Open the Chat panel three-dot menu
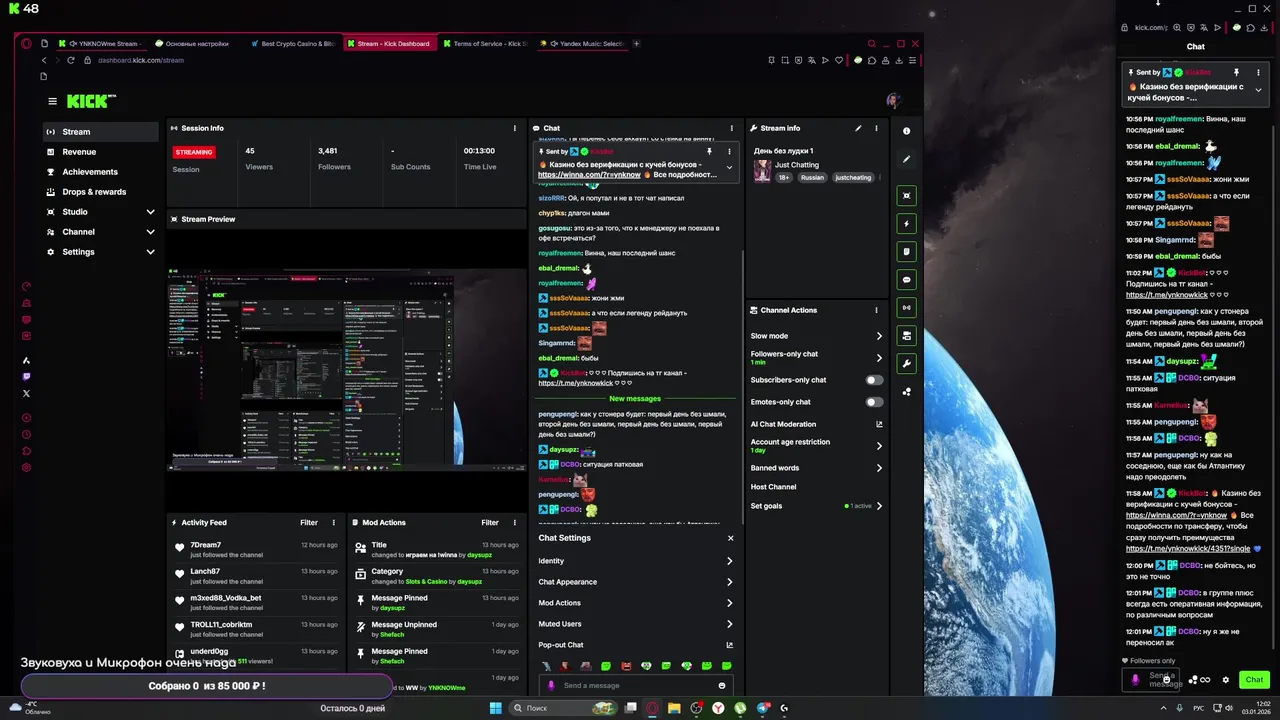This screenshot has height=720, width=1280. 731,128
